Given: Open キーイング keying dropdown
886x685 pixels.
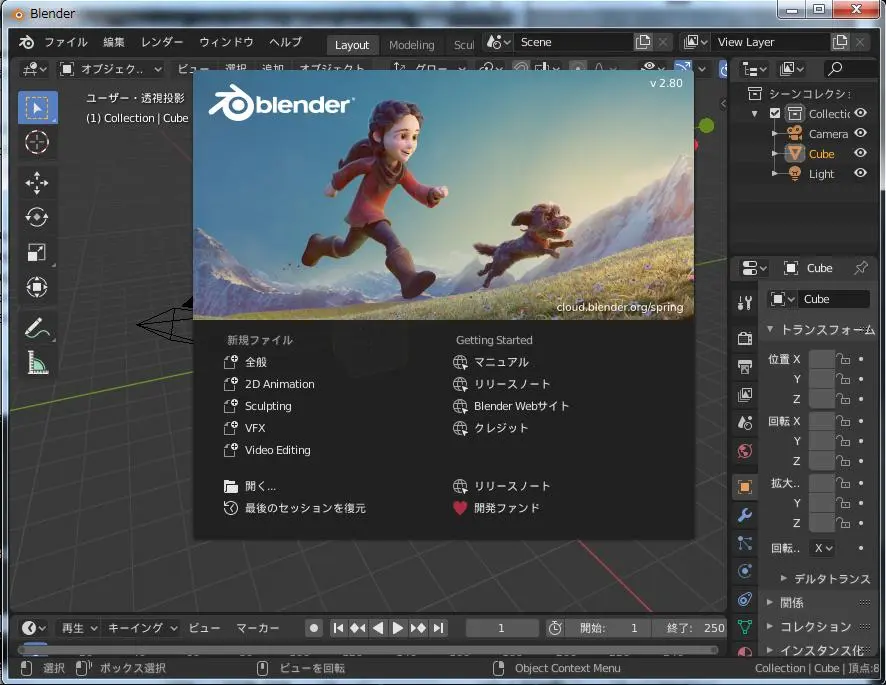Looking at the screenshot, I should point(142,628).
